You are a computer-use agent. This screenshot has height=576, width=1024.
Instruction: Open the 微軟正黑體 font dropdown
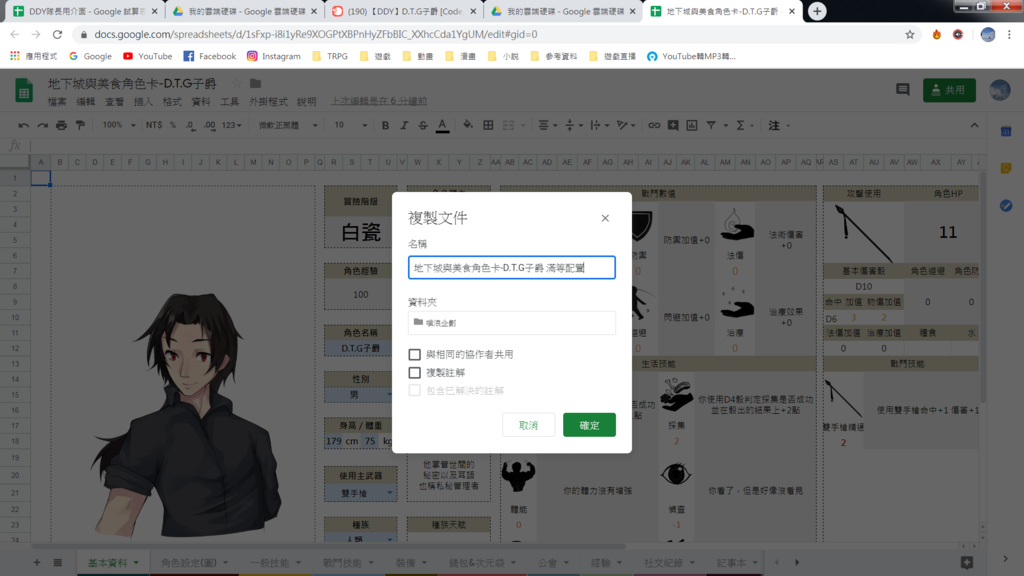coord(287,125)
